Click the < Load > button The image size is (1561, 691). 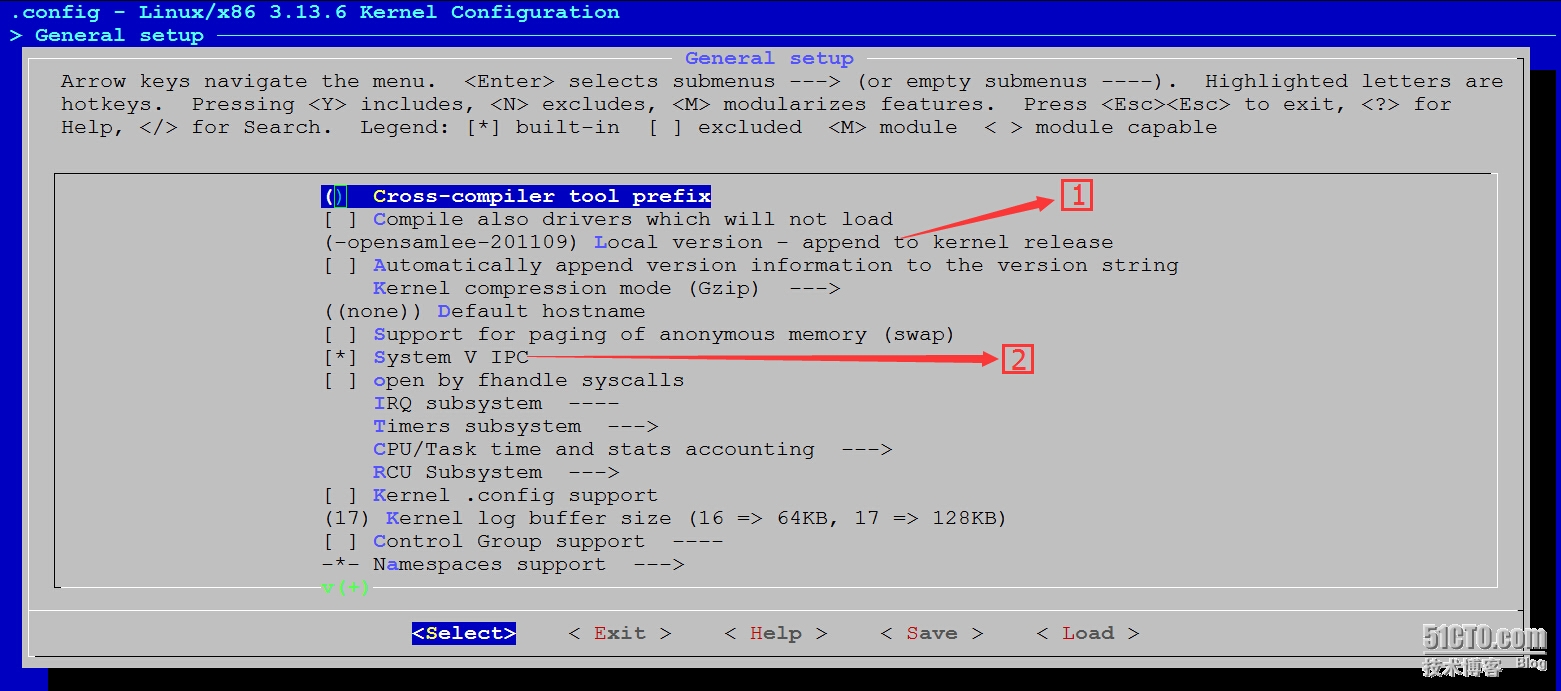(1088, 633)
